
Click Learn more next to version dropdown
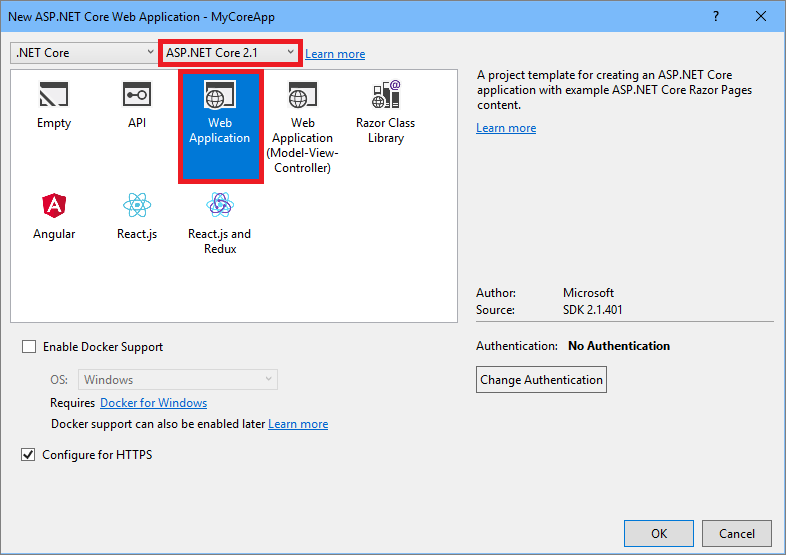click(335, 54)
